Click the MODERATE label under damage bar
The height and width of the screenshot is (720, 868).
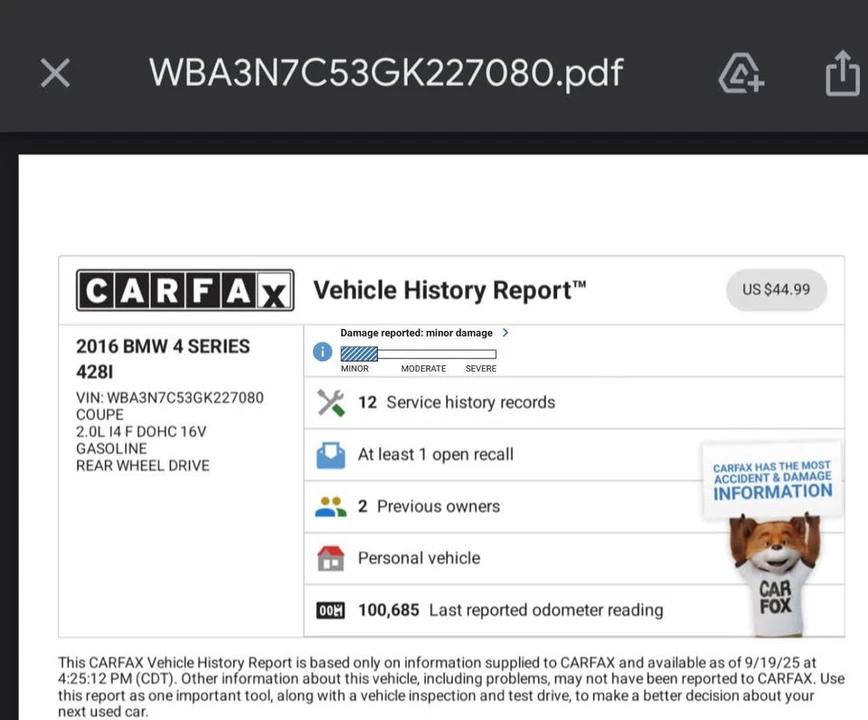(423, 368)
